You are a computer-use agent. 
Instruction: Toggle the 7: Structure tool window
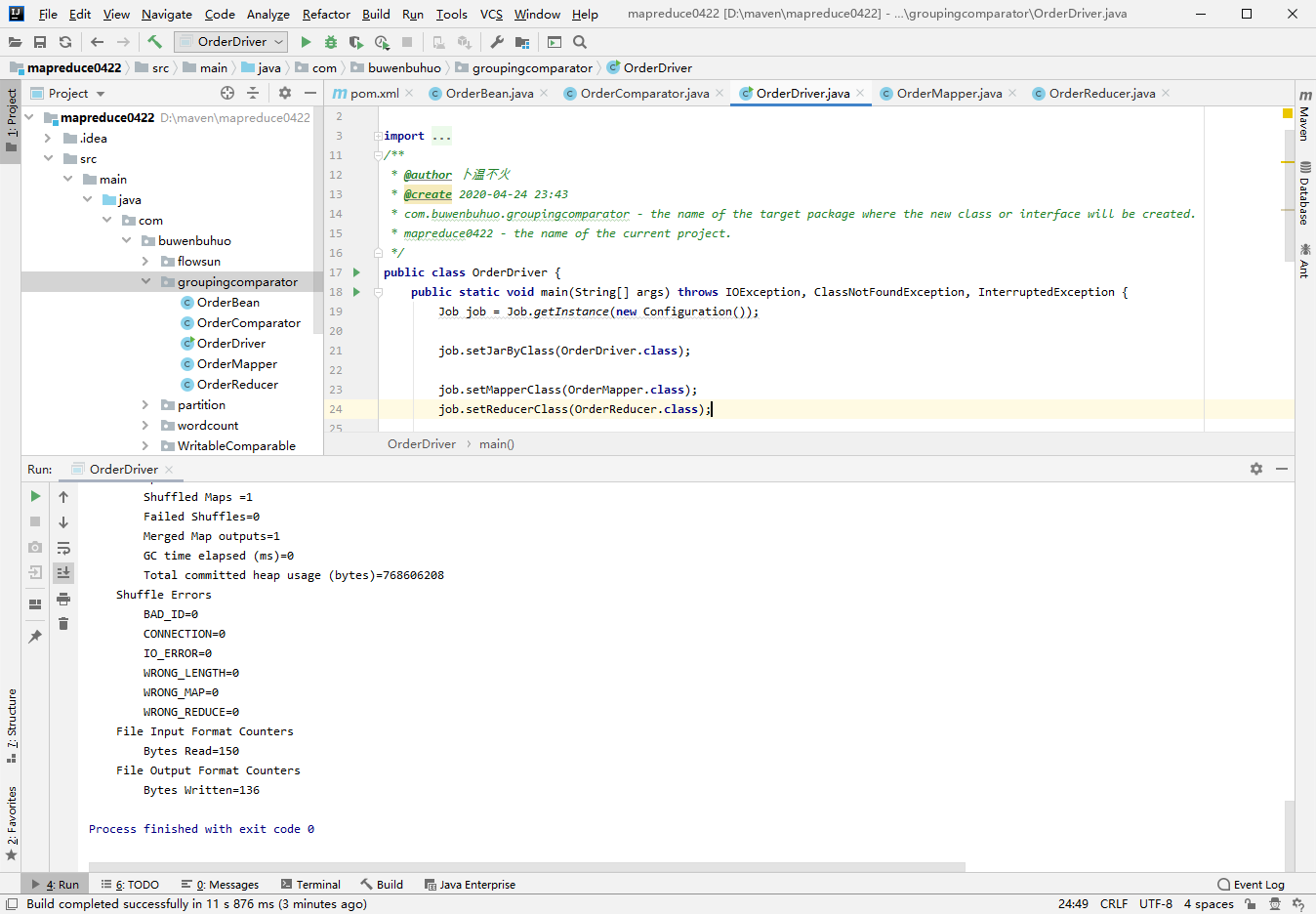click(x=11, y=726)
